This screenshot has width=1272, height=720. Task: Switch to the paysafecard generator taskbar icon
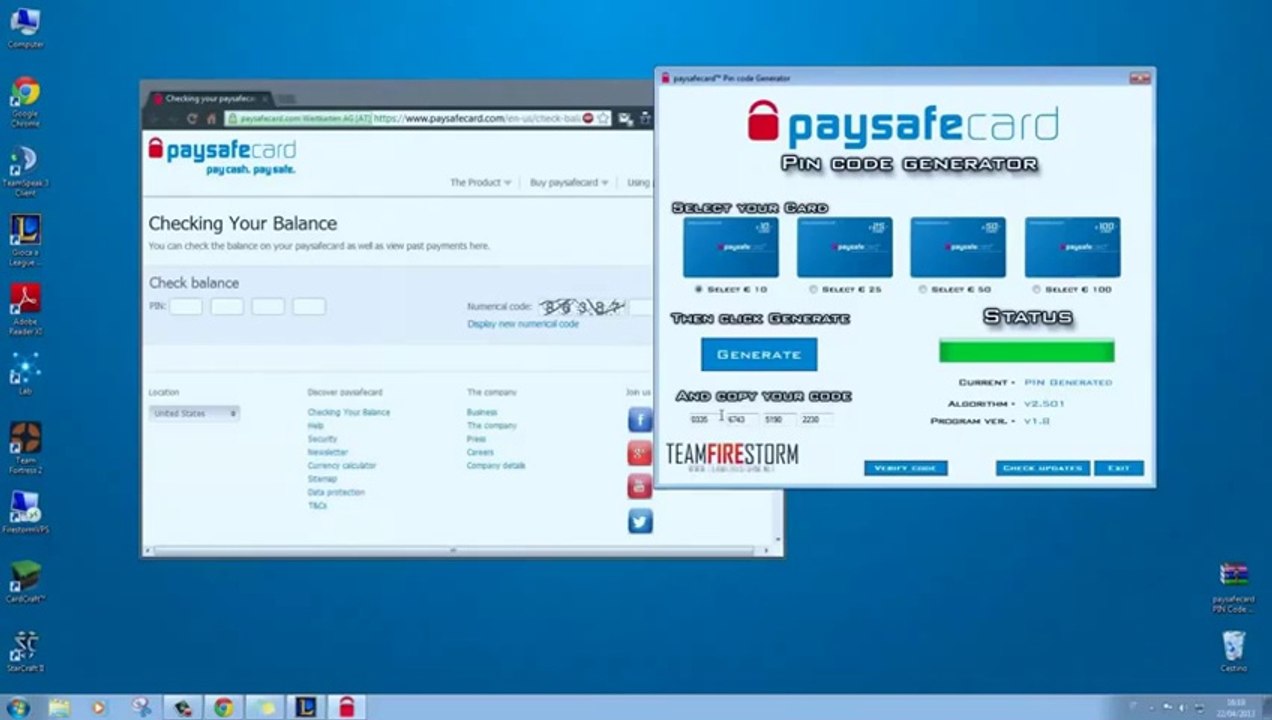click(346, 708)
